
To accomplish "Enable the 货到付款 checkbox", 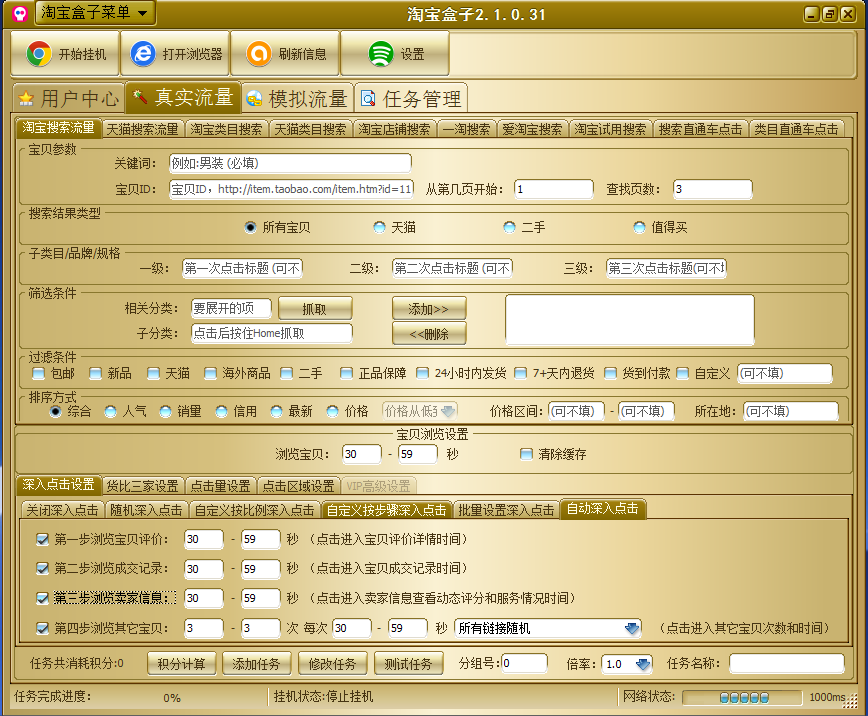I will click(x=610, y=374).
